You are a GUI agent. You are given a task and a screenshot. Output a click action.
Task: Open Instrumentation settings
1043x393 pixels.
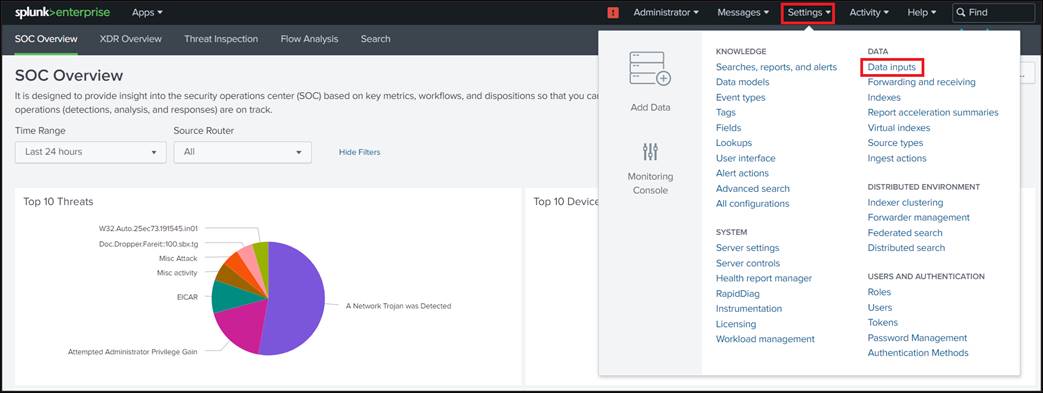[x=749, y=309]
